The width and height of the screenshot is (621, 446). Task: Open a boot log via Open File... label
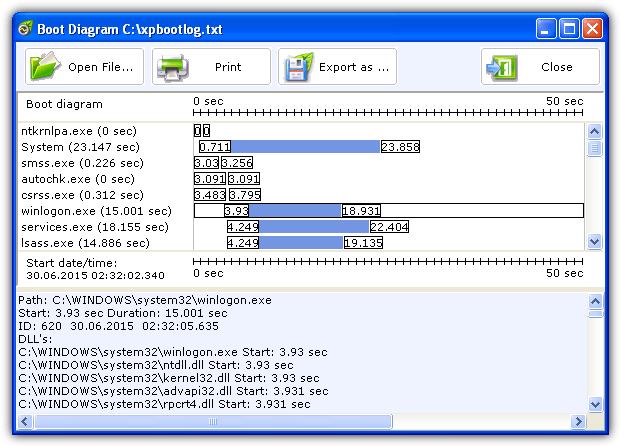point(101,67)
